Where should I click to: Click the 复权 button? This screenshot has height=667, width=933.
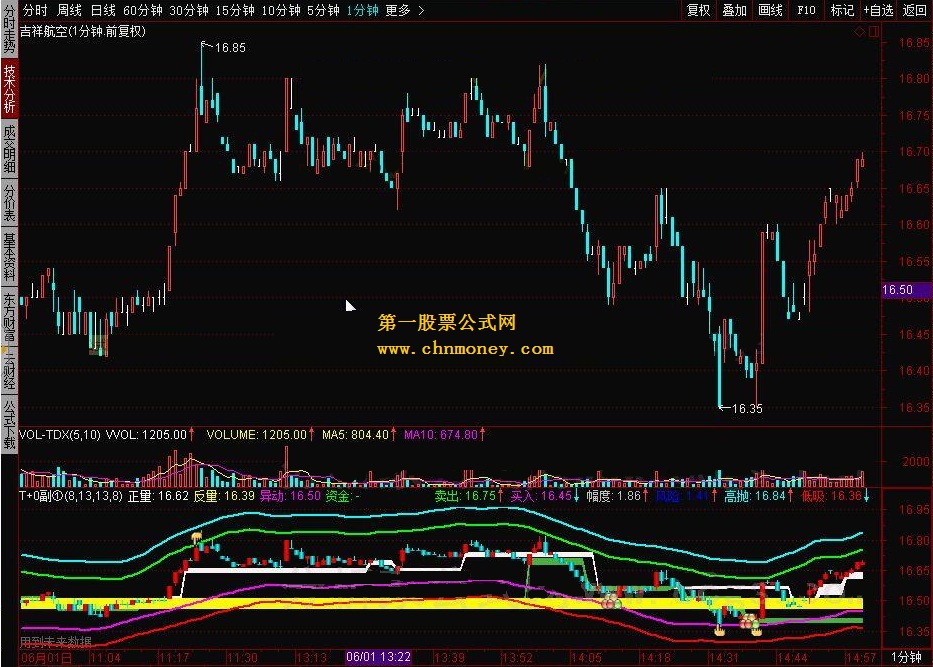pyautogui.click(x=699, y=10)
